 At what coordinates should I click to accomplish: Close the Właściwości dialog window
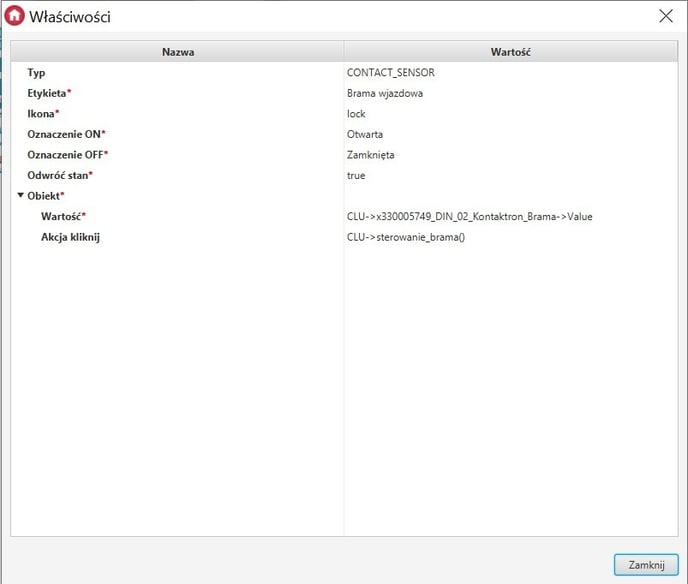pyautogui.click(x=666, y=16)
